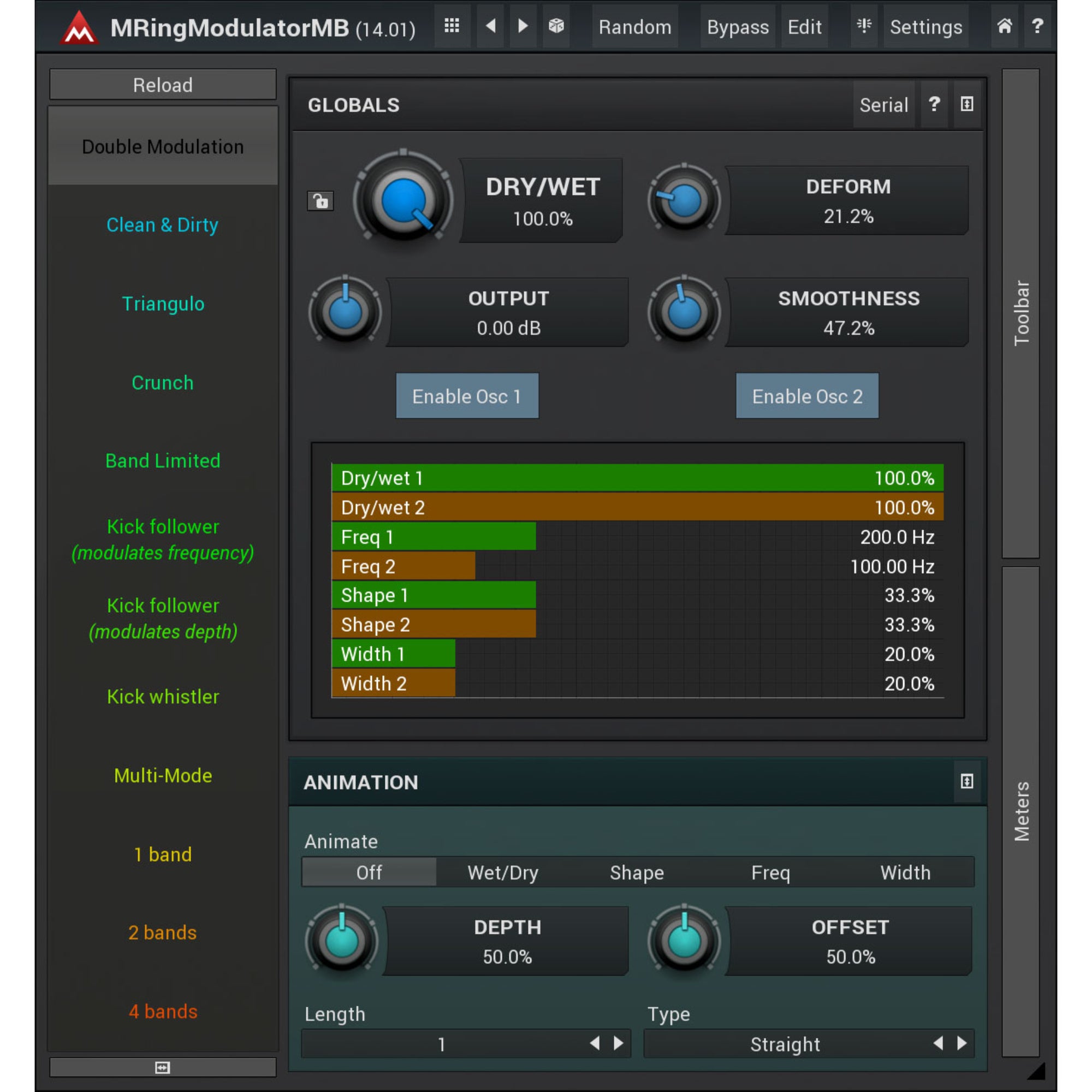Open the Serial mode selector

884,105
